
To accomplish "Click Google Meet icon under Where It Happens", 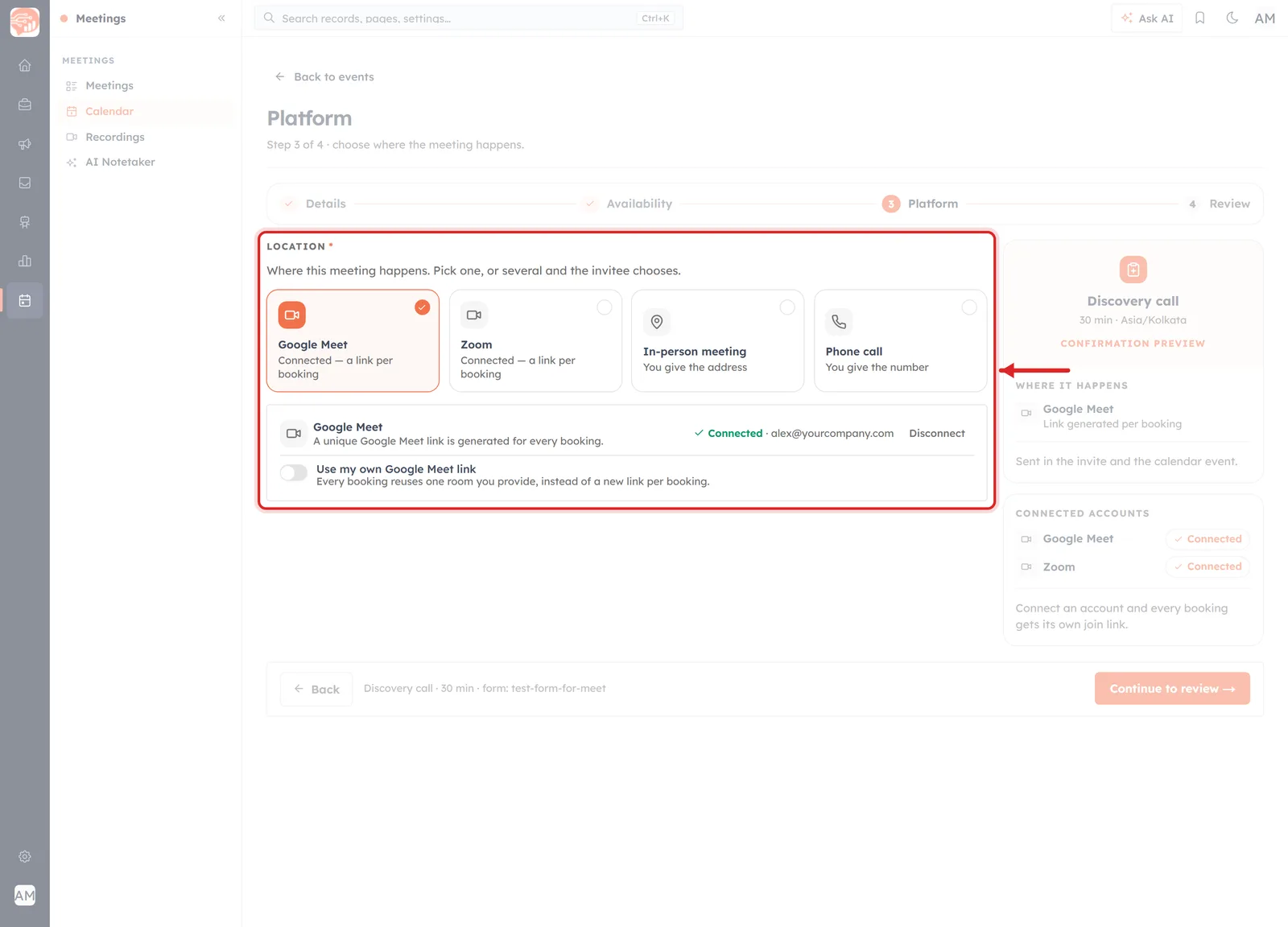I will click(1026, 413).
